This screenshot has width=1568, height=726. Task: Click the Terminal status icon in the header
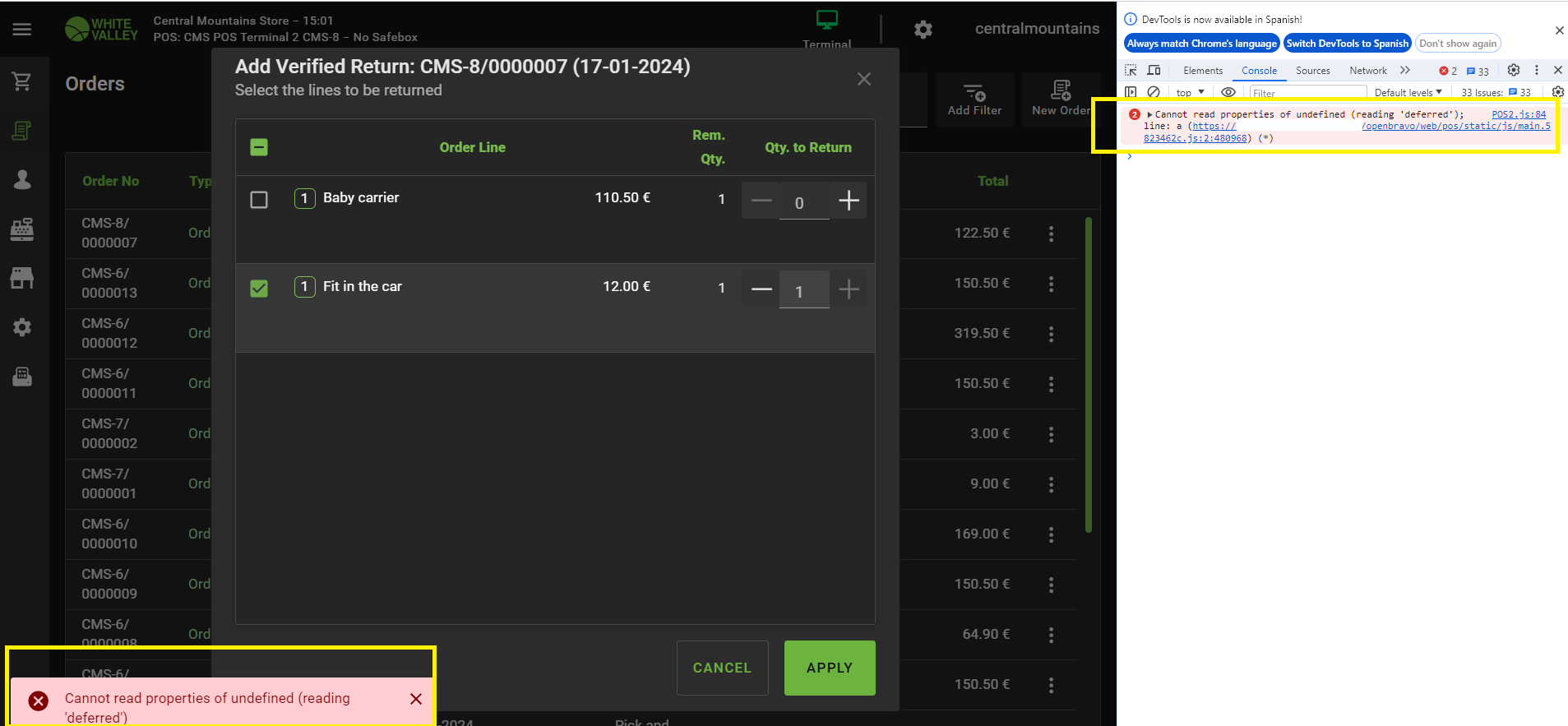[x=827, y=21]
